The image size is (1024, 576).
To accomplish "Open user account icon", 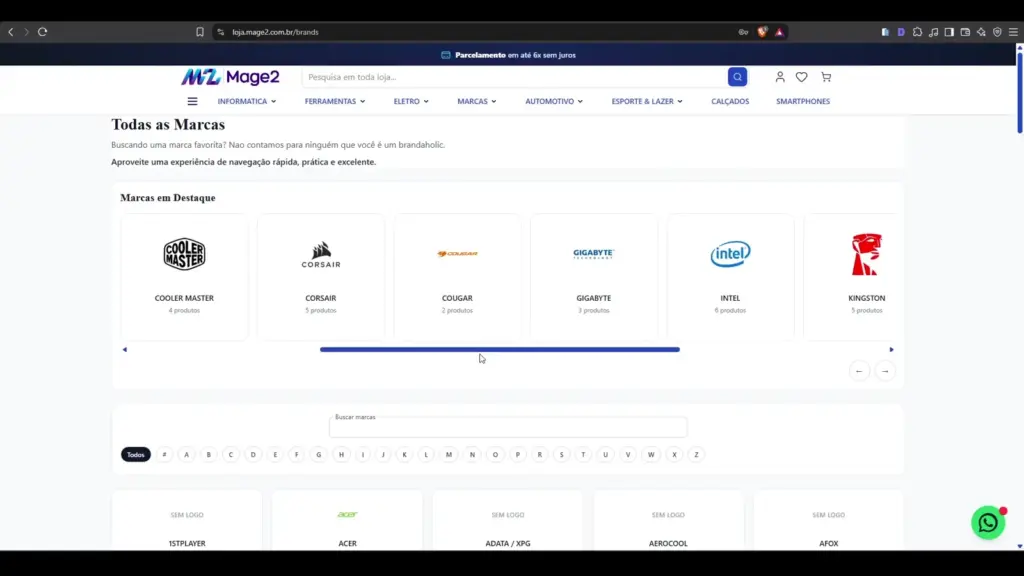I will [780, 77].
